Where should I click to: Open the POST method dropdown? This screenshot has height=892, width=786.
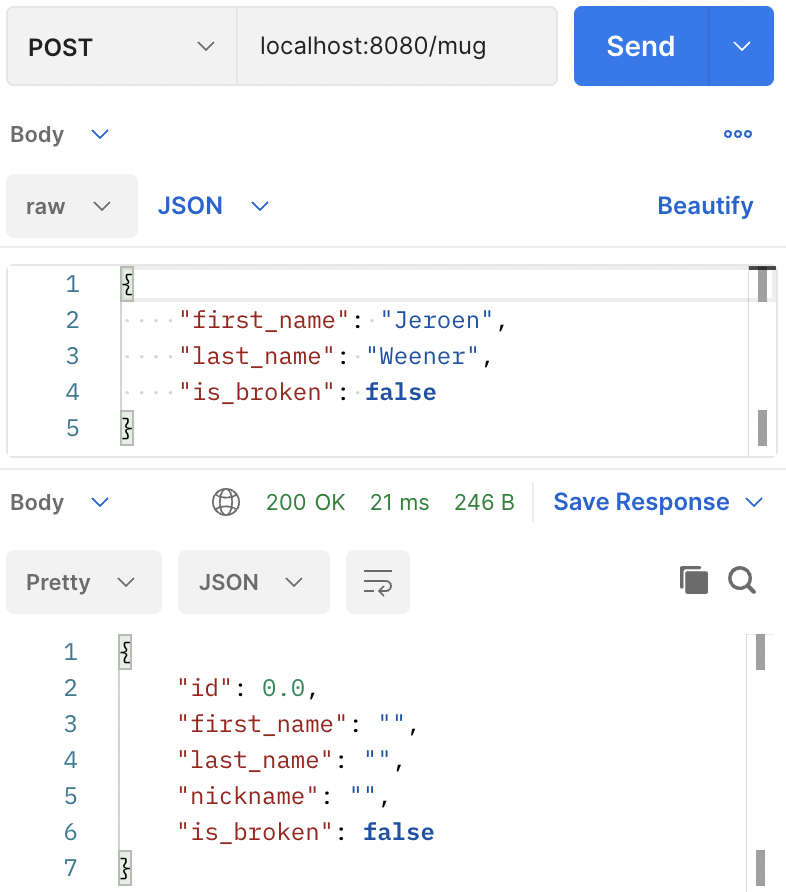coord(121,47)
